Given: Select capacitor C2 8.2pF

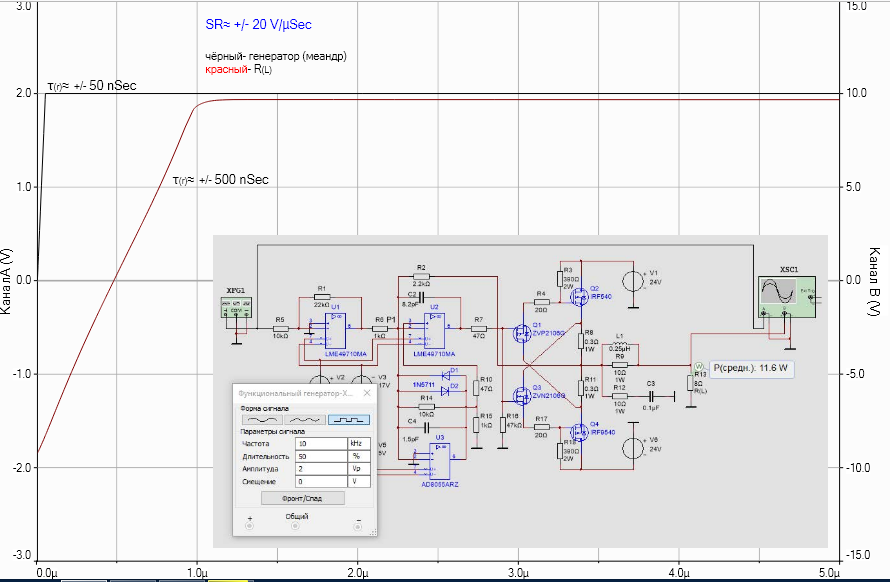Looking at the screenshot, I should (x=421, y=297).
